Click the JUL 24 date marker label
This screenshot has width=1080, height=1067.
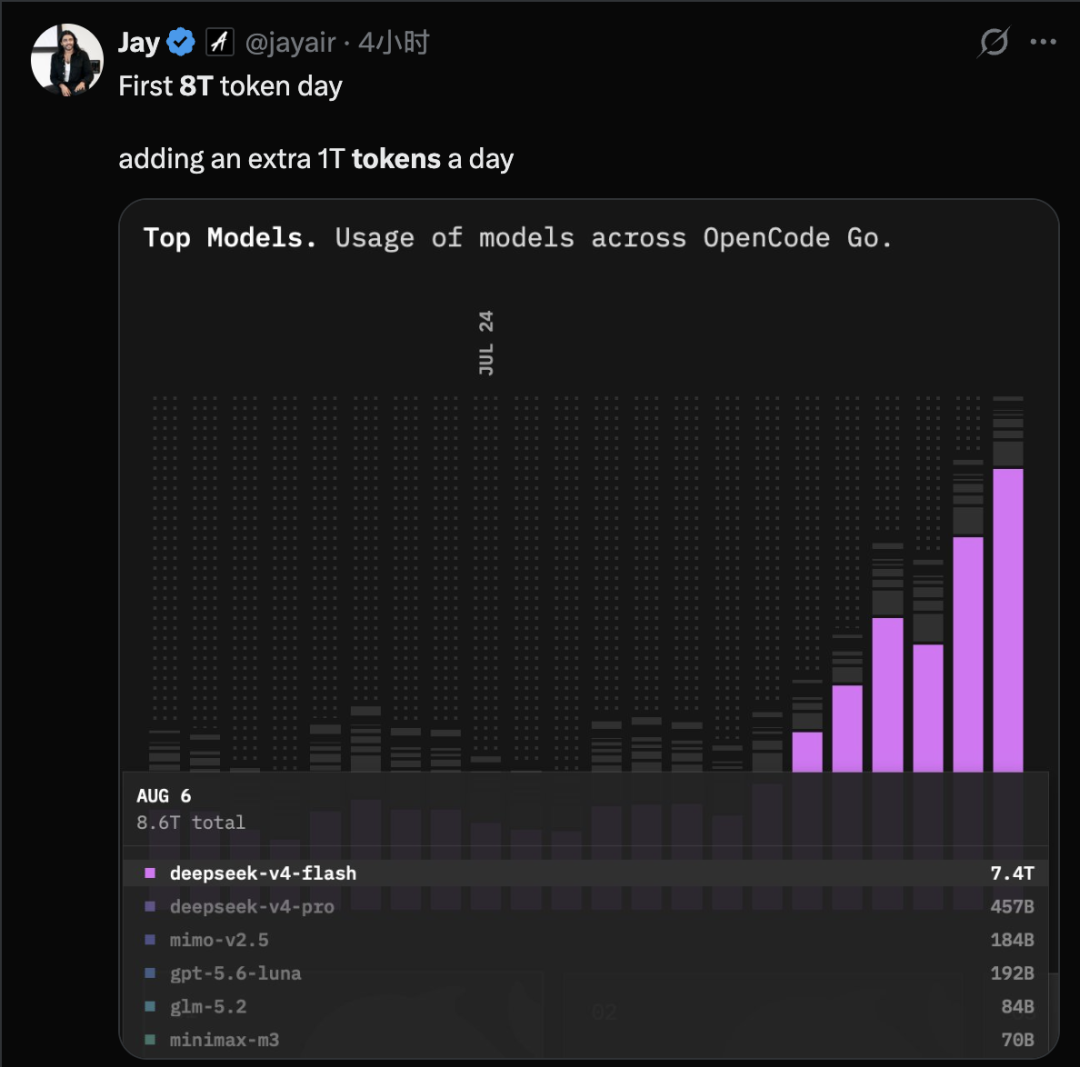486,343
